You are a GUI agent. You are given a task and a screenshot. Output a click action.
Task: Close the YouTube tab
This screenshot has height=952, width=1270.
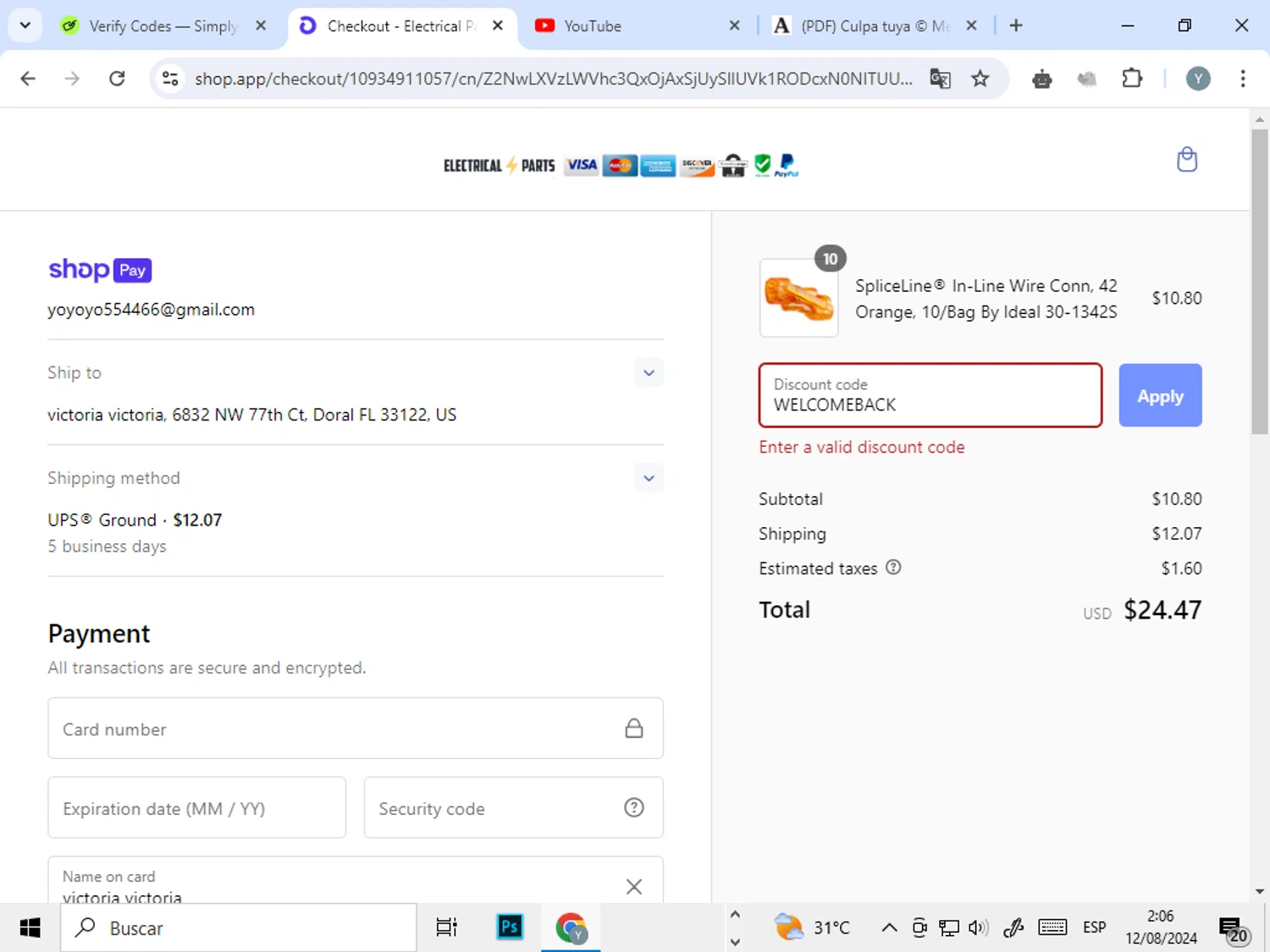point(734,25)
